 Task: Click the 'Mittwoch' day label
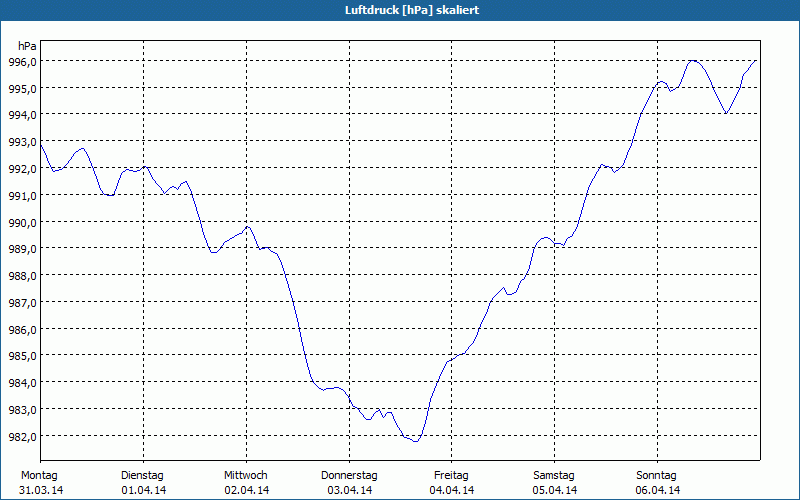tap(245, 476)
